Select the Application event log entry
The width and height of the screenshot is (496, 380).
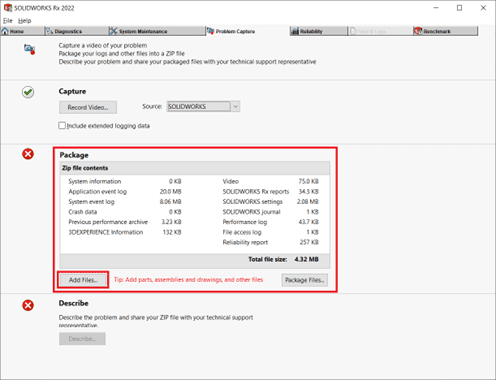[x=125, y=192]
